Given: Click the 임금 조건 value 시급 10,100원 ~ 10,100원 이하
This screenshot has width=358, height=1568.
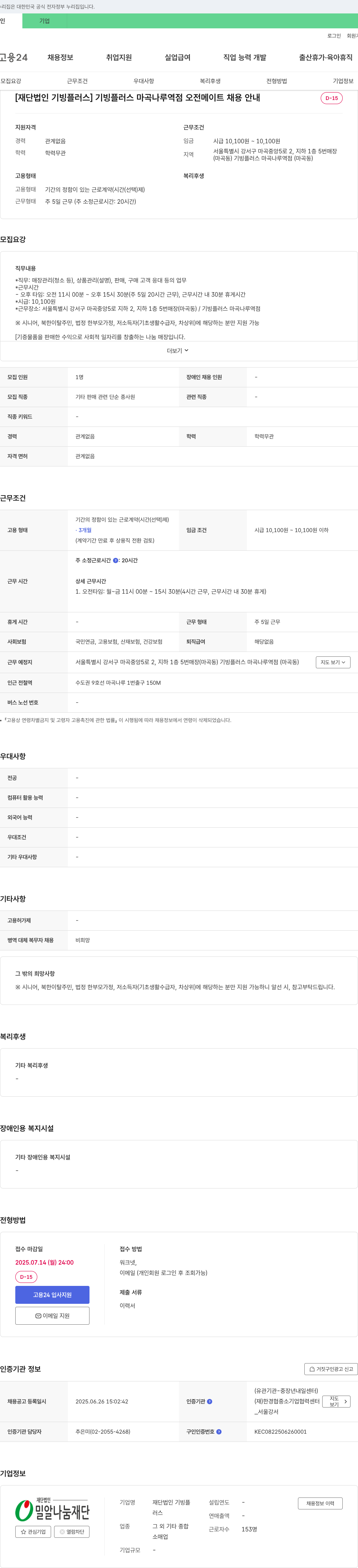Looking at the screenshot, I should [x=291, y=530].
